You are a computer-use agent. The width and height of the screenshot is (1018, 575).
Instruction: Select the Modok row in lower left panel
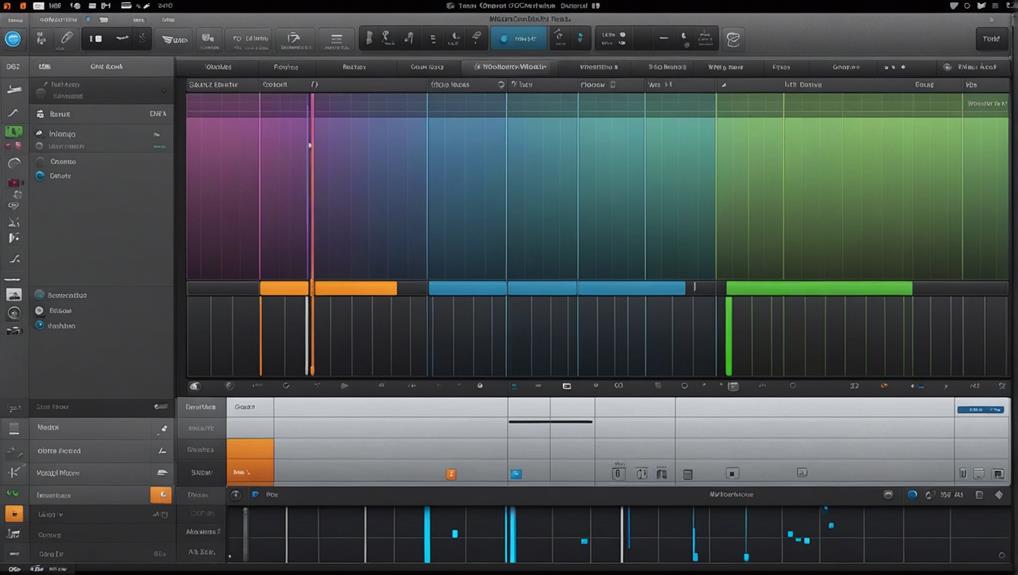tap(101, 428)
